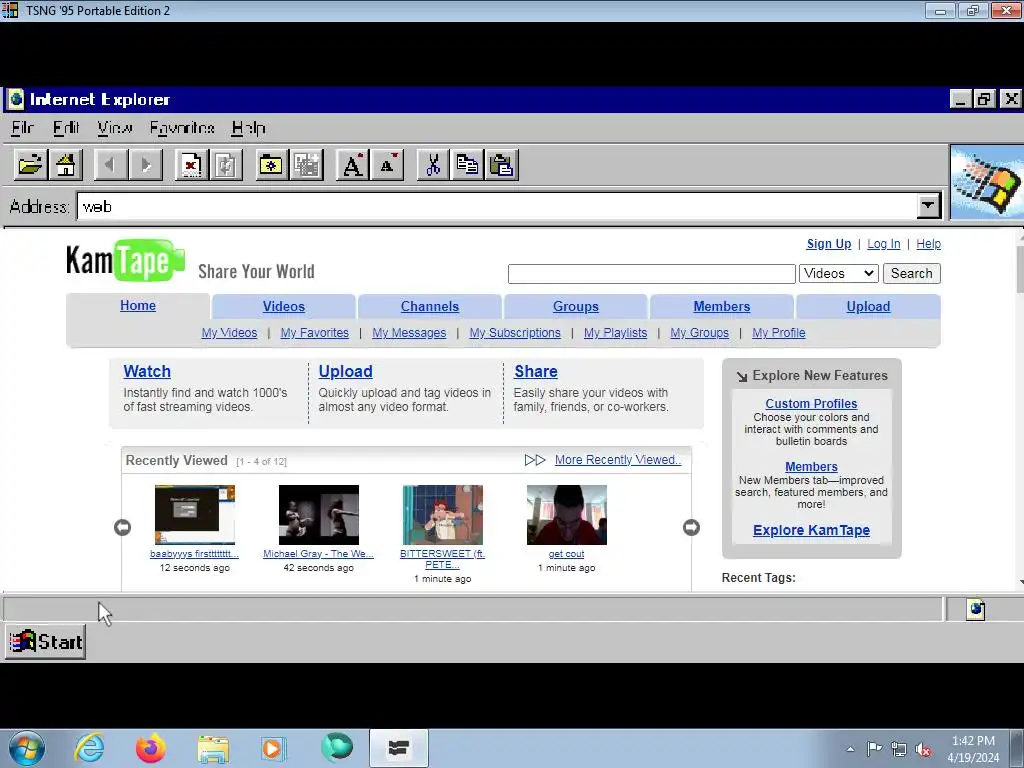This screenshot has height=768, width=1024.
Task: Go to the Home page toolbar icon
Action: [x=66, y=165]
